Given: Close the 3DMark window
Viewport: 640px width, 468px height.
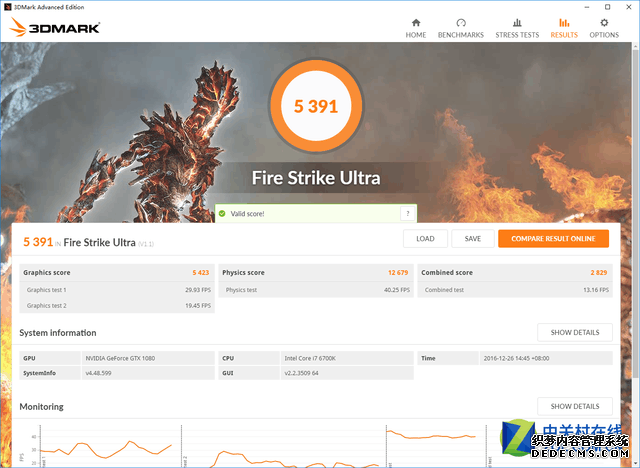Looking at the screenshot, I should pyautogui.click(x=629, y=7).
